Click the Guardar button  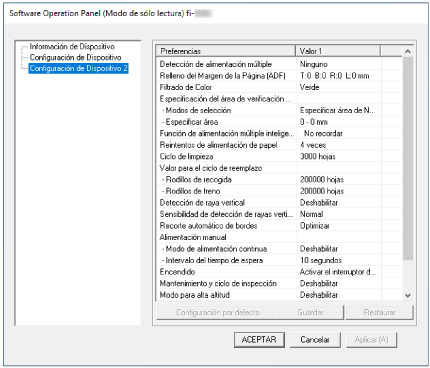coord(311,312)
